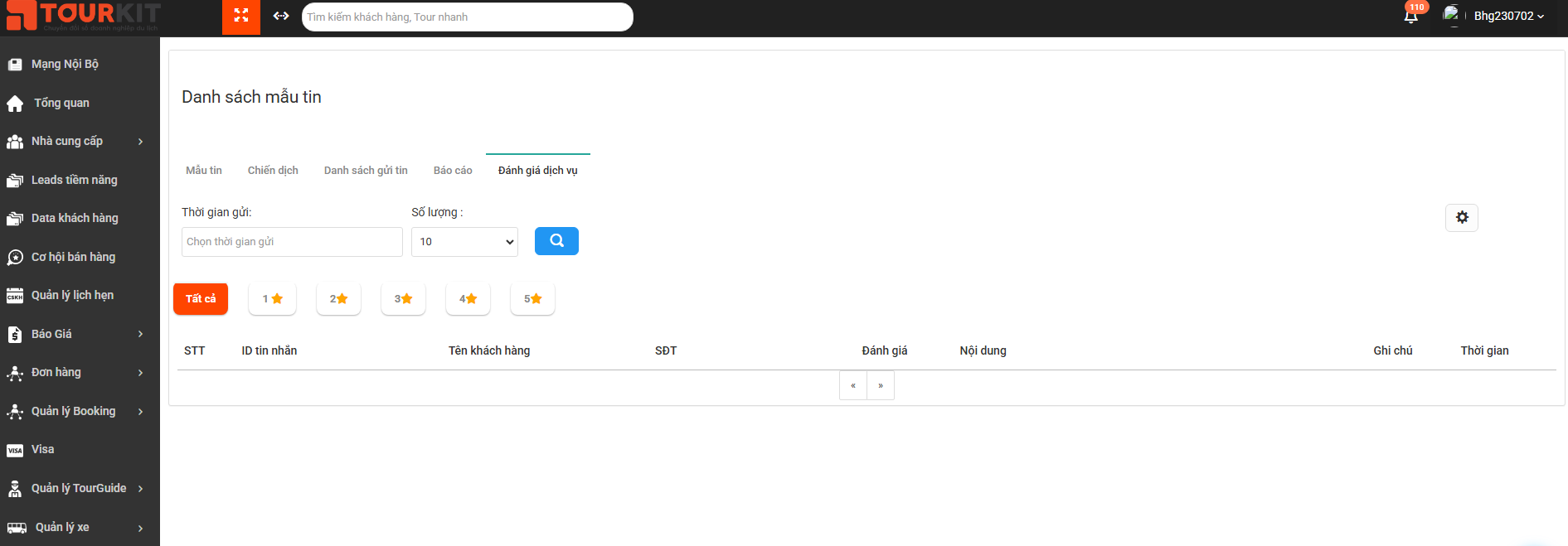Click the Leads tiềm năng icon

15,181
